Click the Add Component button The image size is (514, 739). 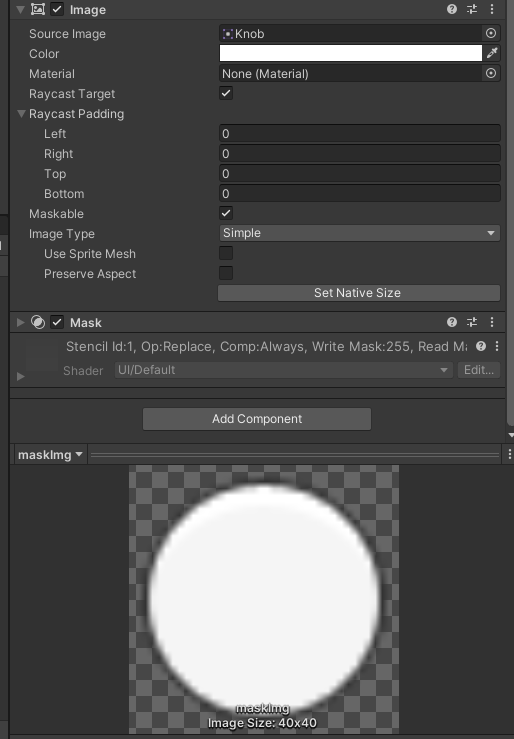[257, 419]
